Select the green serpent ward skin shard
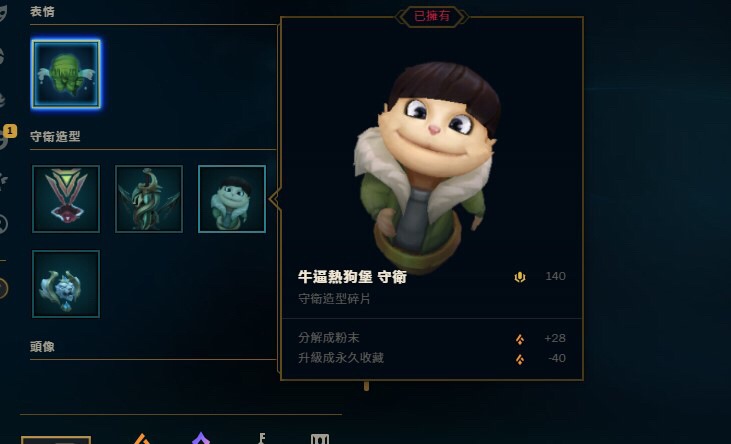The image size is (731, 444). click(149, 199)
